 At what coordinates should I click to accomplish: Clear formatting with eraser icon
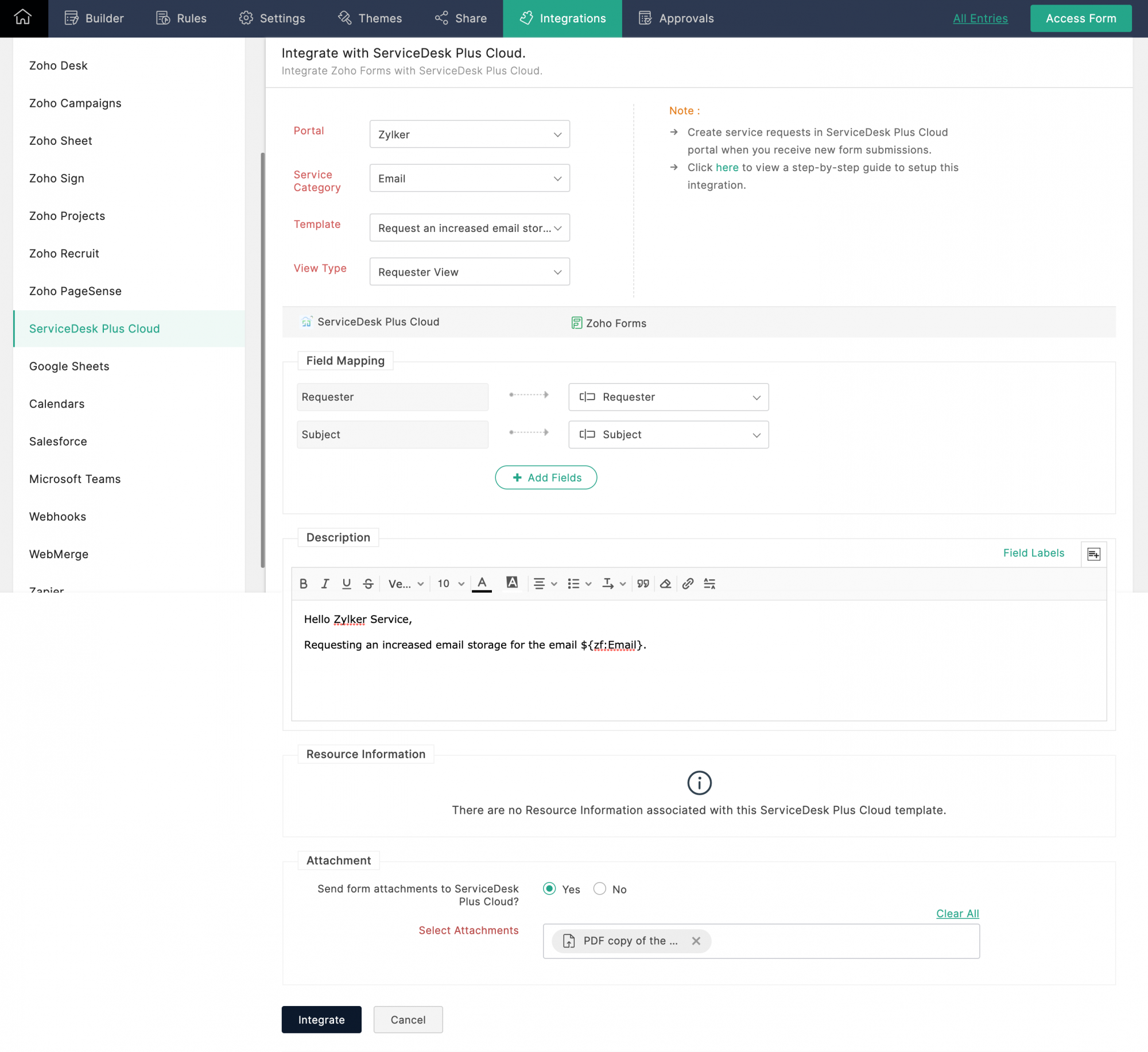click(665, 583)
